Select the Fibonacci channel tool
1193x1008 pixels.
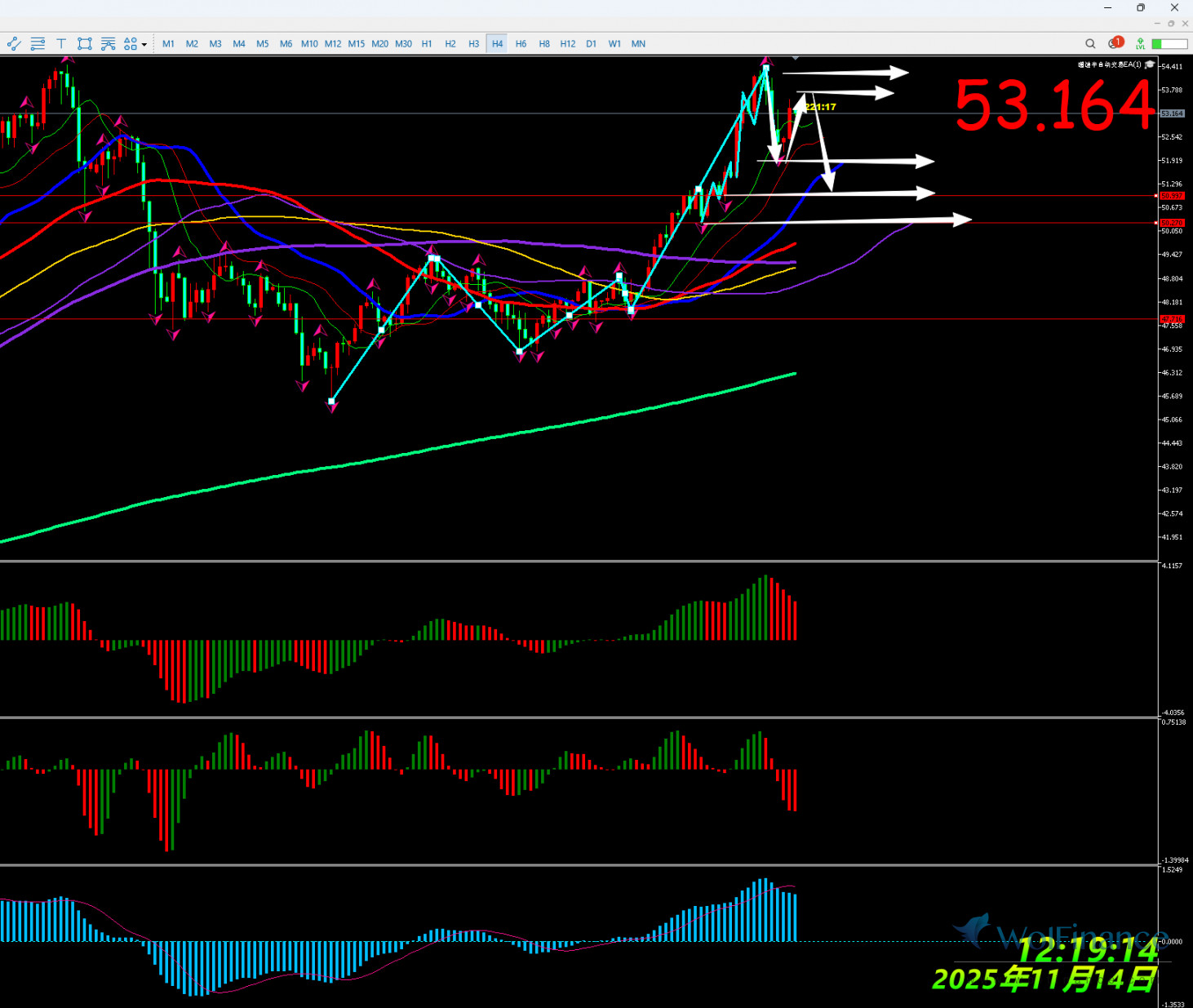(x=108, y=44)
